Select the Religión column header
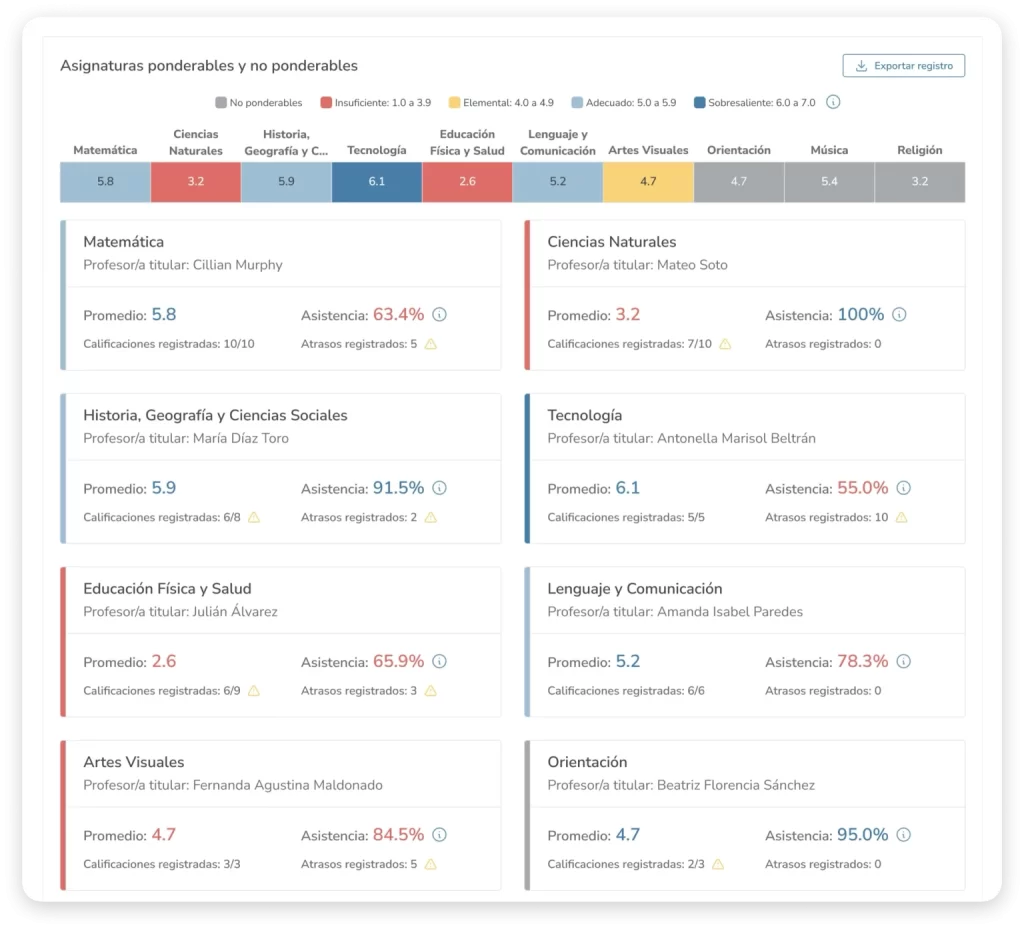This screenshot has height=929, width=1024. pos(919,150)
